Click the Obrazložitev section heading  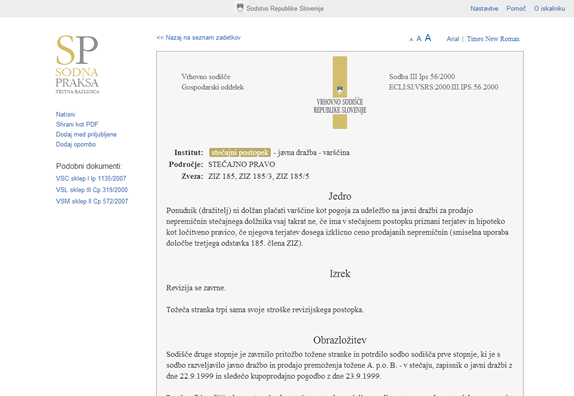340,340
